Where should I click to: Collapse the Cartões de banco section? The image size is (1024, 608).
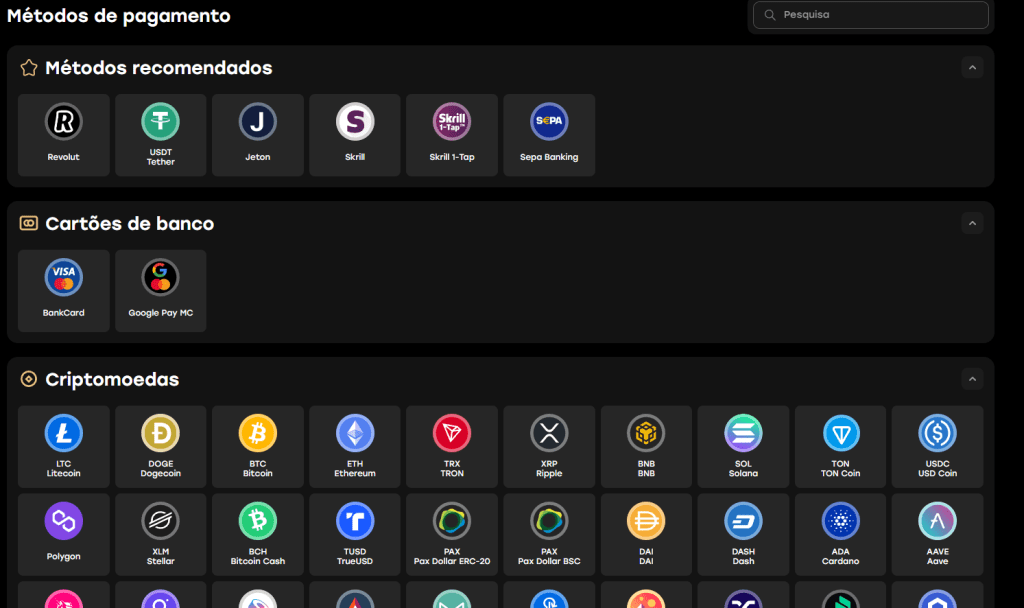click(x=972, y=223)
